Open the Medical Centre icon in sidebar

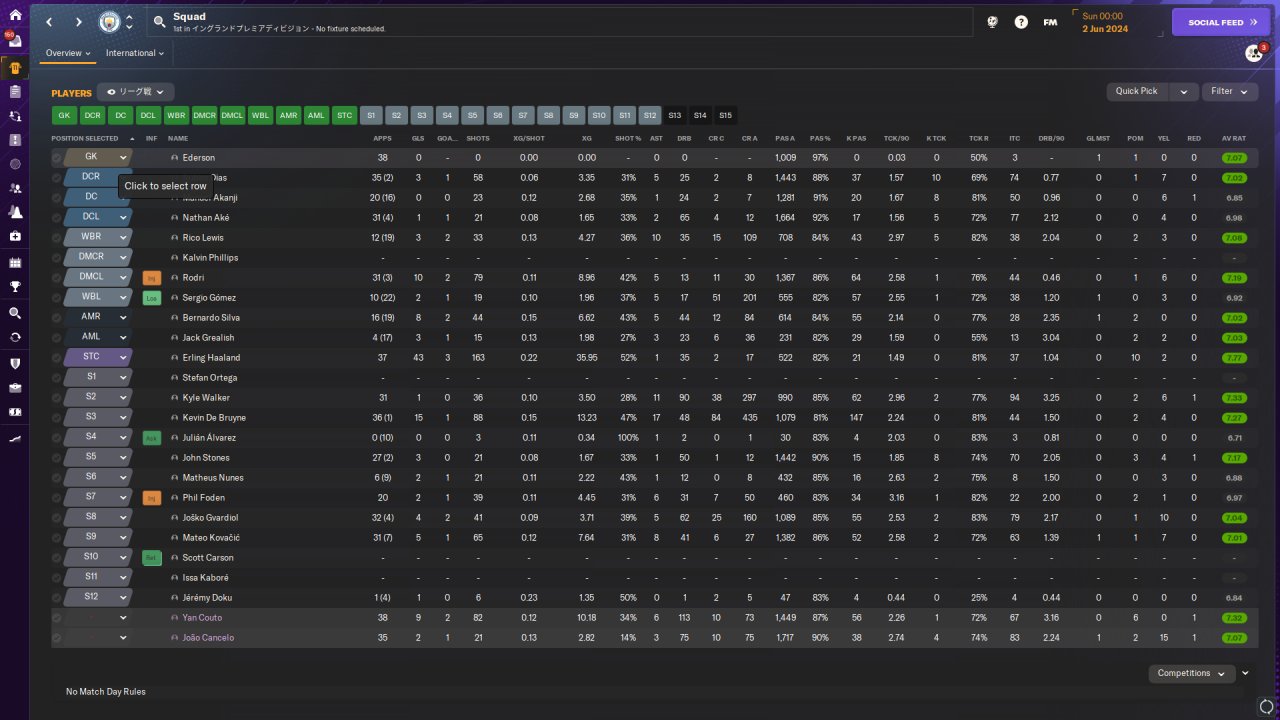(x=15, y=236)
